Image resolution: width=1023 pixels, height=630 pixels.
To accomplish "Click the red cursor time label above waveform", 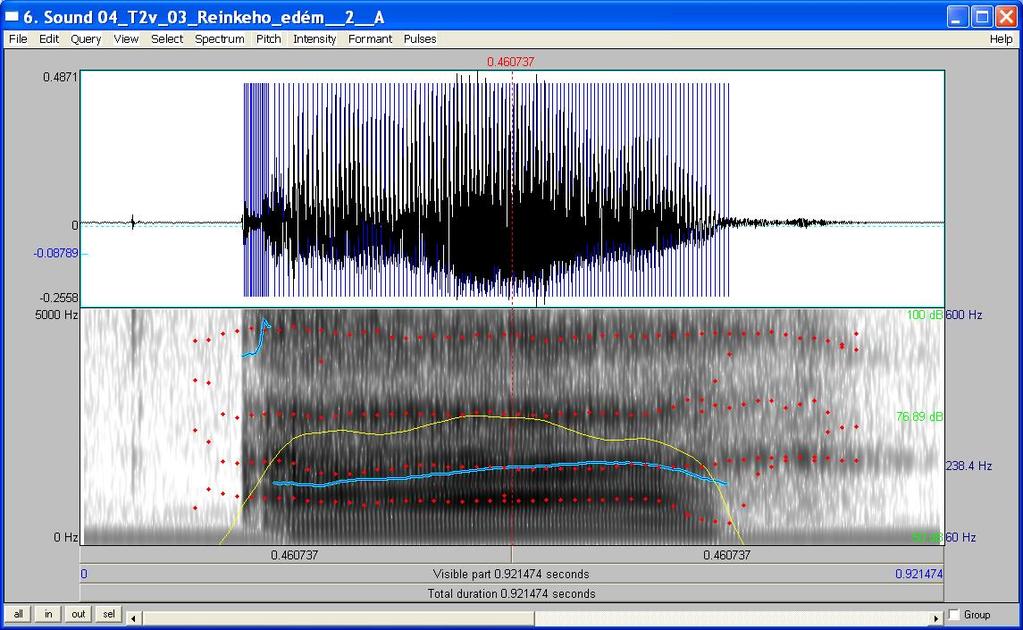I will [x=511, y=62].
